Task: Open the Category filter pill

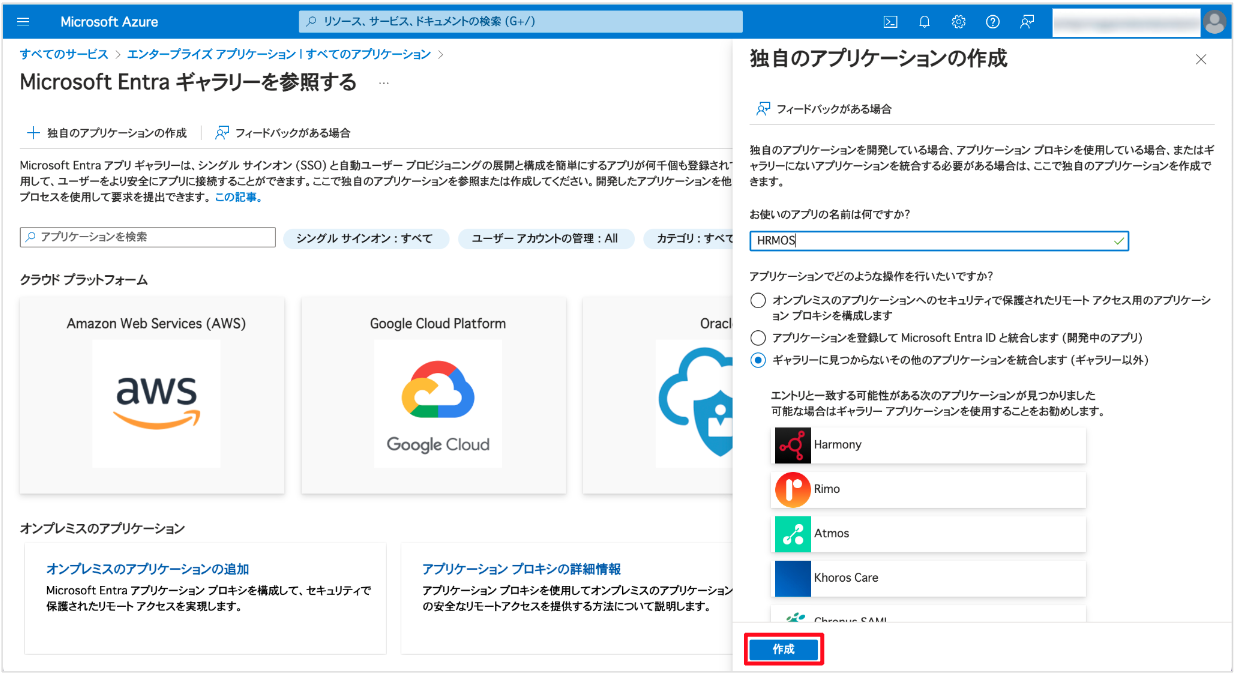Action: coord(688,239)
